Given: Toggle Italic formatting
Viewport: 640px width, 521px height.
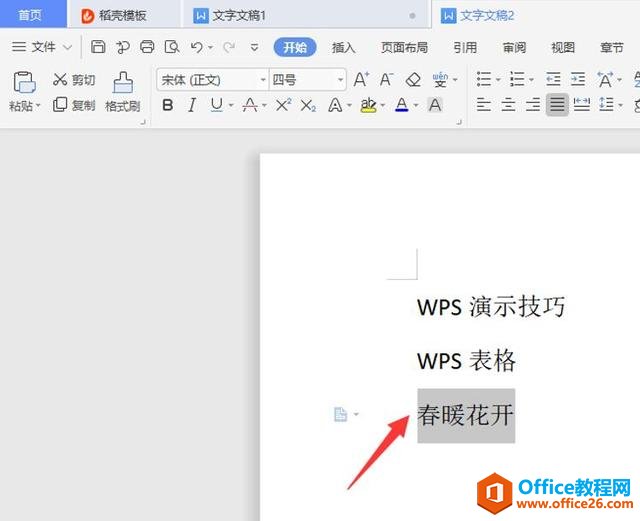Looking at the screenshot, I should click(x=192, y=105).
